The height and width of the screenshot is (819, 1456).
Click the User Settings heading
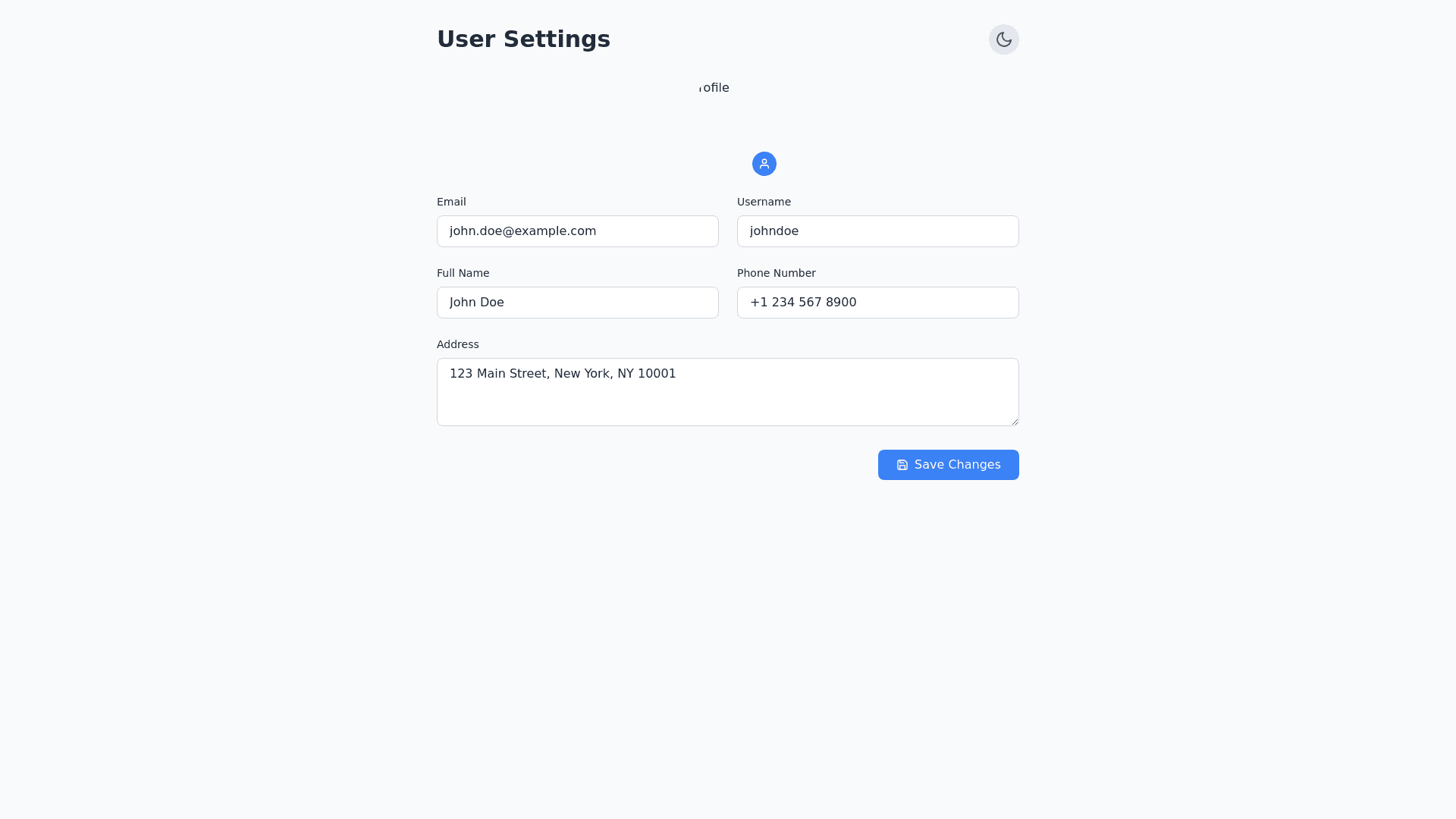pyautogui.click(x=523, y=39)
